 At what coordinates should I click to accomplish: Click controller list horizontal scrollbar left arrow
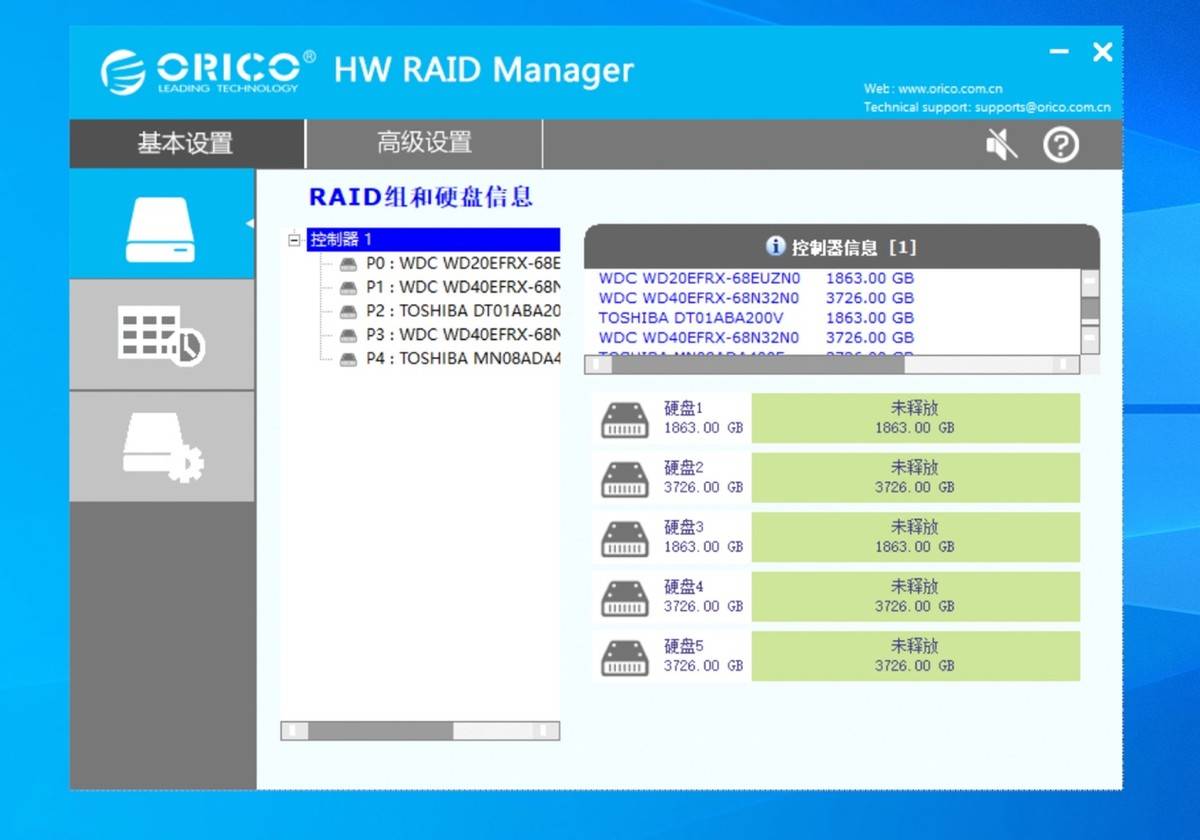[x=598, y=365]
